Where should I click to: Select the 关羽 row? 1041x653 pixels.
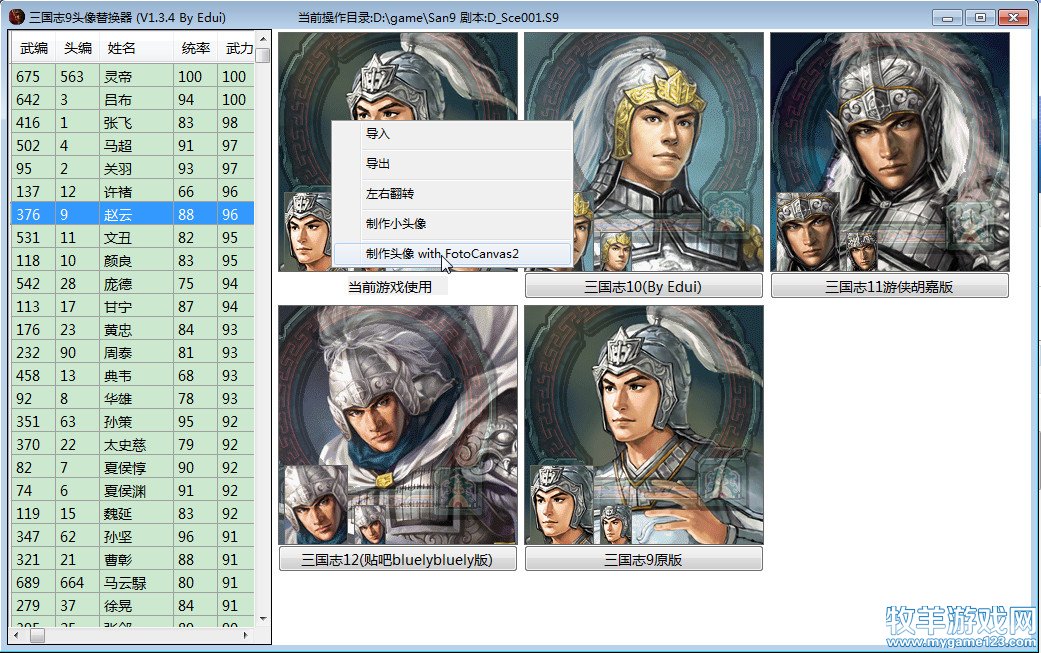(133, 169)
